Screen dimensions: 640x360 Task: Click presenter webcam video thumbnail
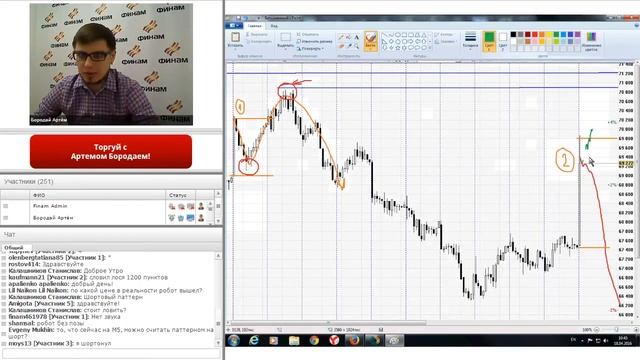(111, 64)
